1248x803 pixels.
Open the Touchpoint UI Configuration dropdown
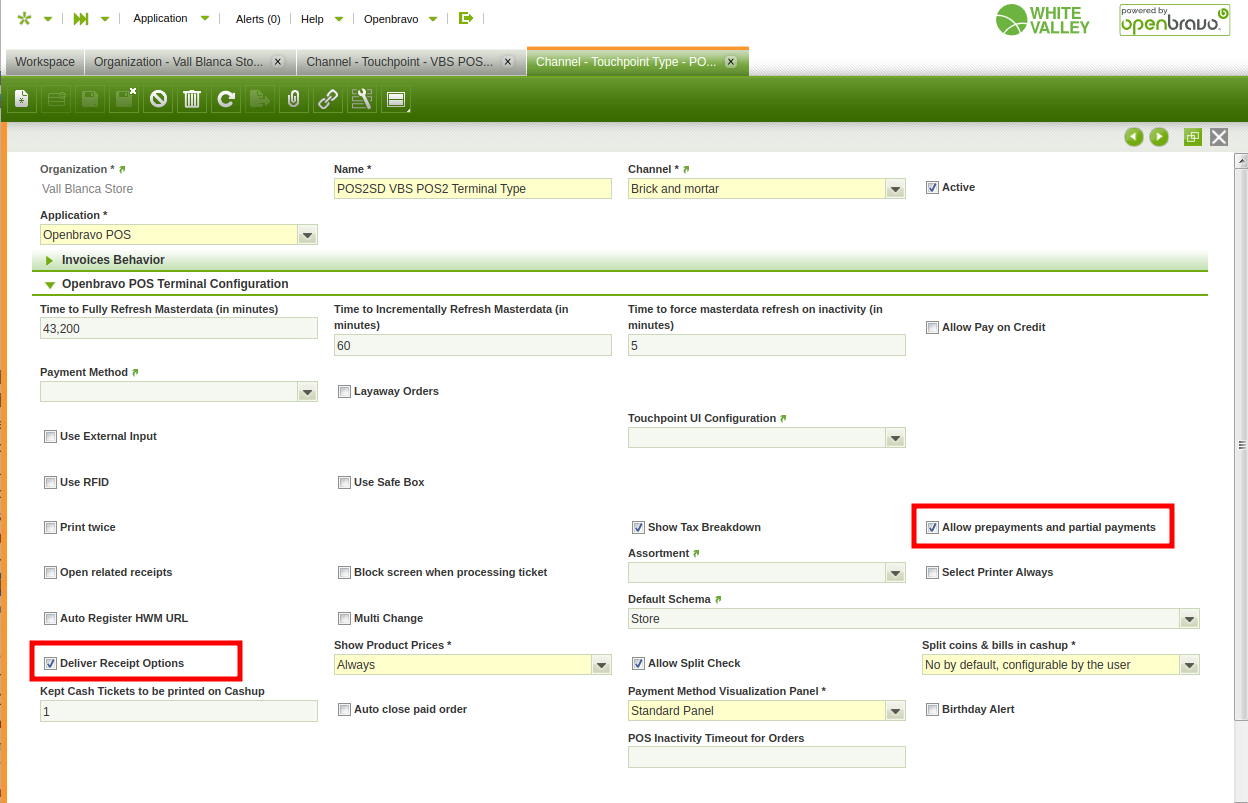[896, 438]
